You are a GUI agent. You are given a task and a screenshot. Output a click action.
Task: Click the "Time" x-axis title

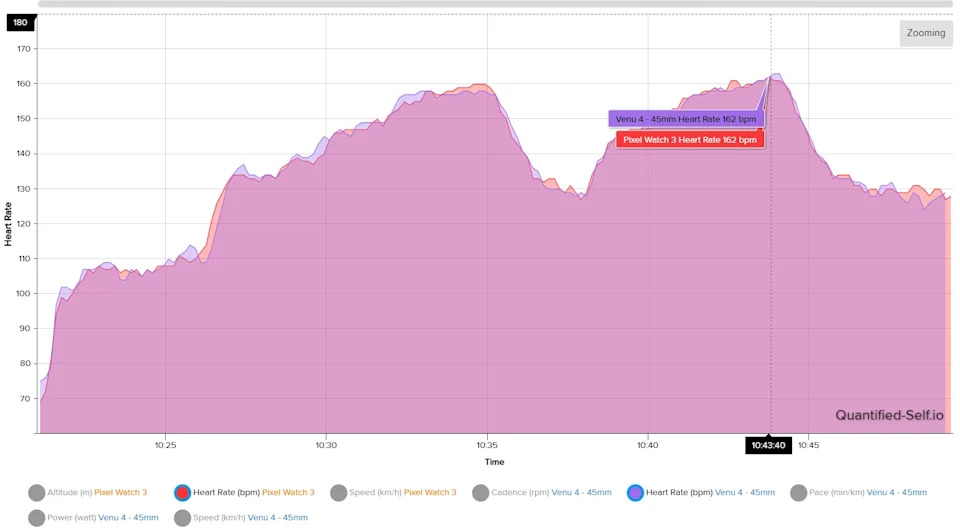pyautogui.click(x=494, y=462)
